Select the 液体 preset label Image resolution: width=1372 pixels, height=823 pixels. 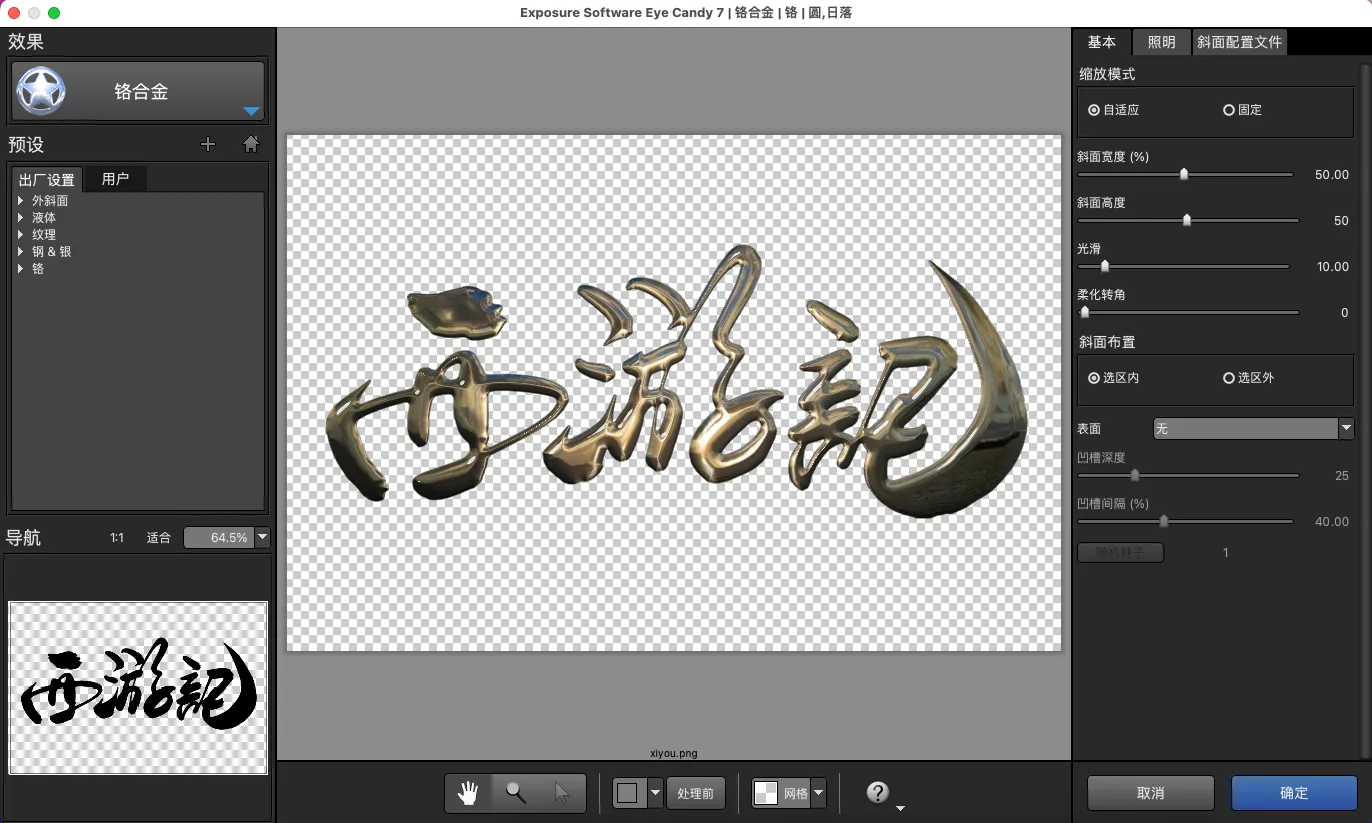[44, 218]
